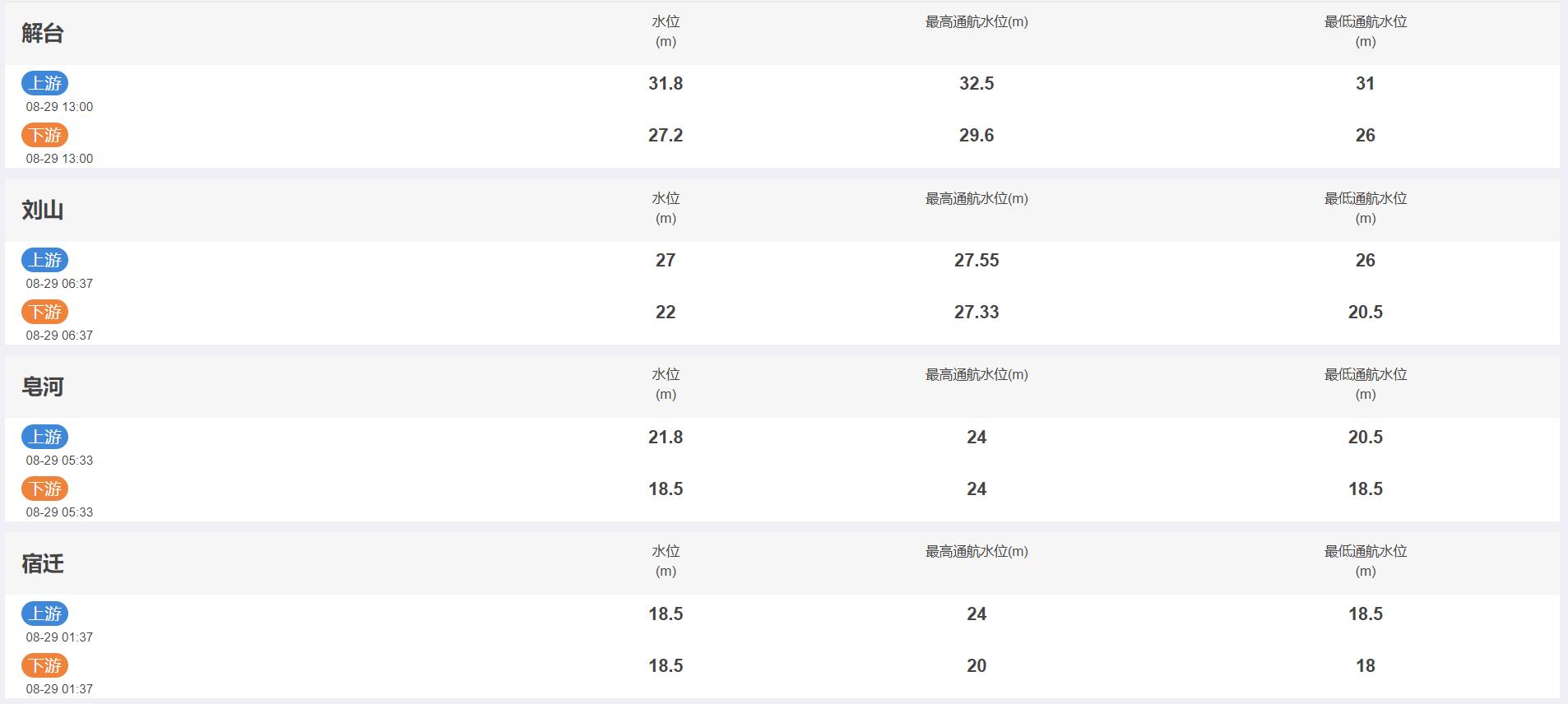Click 皂河 upstream min navigable level 20.5
The width and height of the screenshot is (1568, 704).
coord(1366,437)
